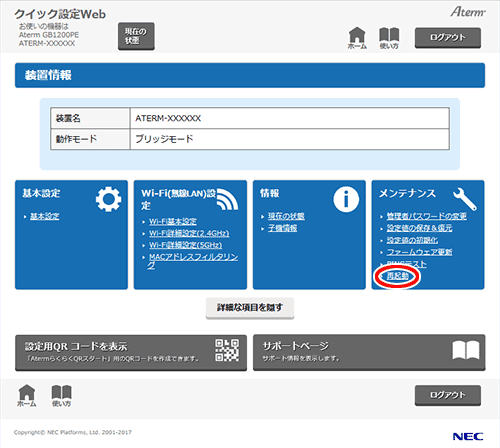Click the NEC logo in the footer

click(x=468, y=436)
